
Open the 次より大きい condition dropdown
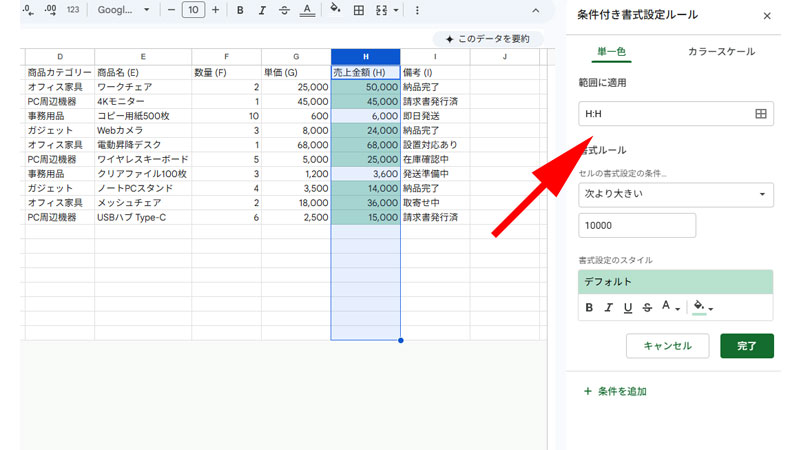676,194
